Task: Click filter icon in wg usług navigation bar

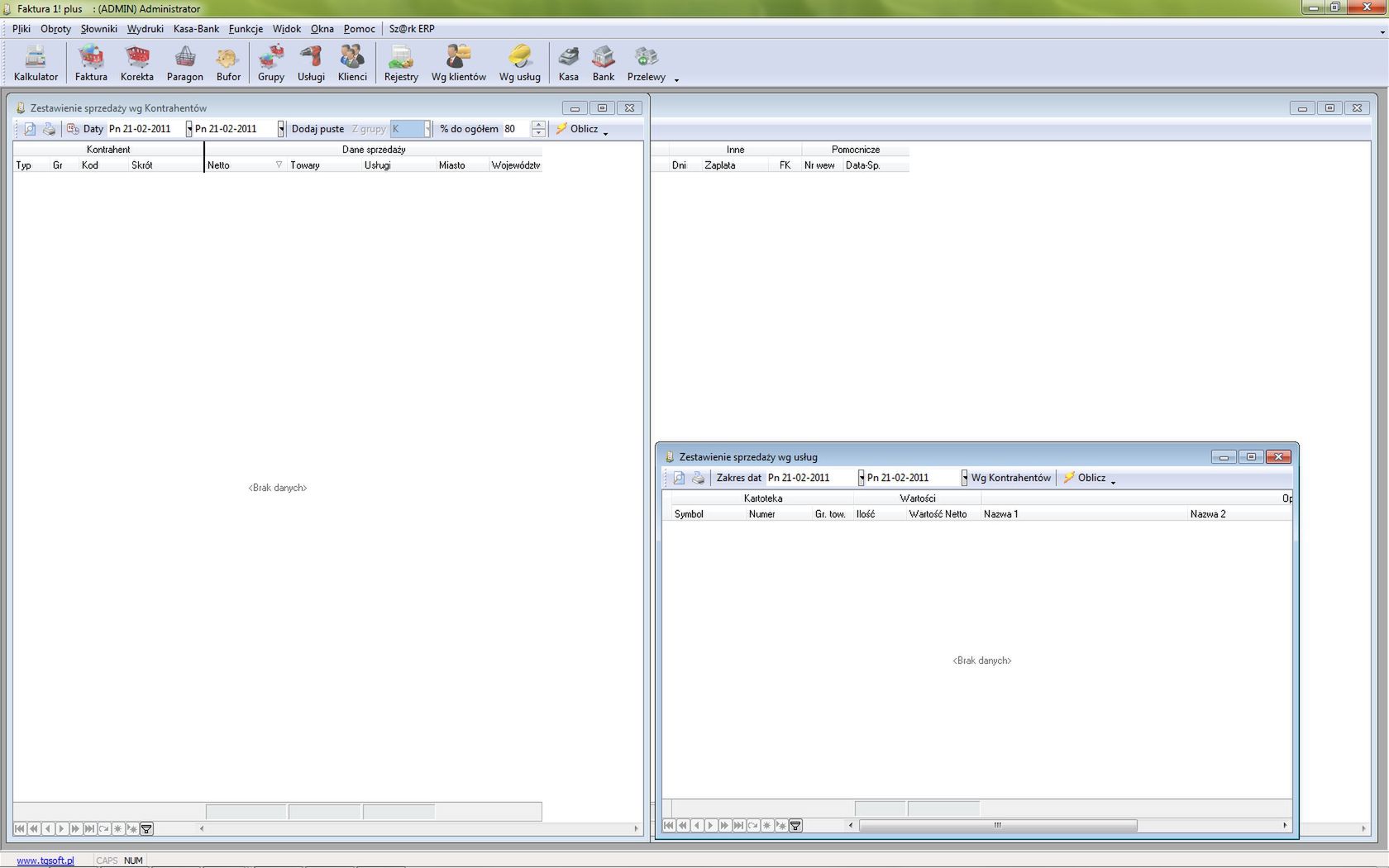Action: 795,825
